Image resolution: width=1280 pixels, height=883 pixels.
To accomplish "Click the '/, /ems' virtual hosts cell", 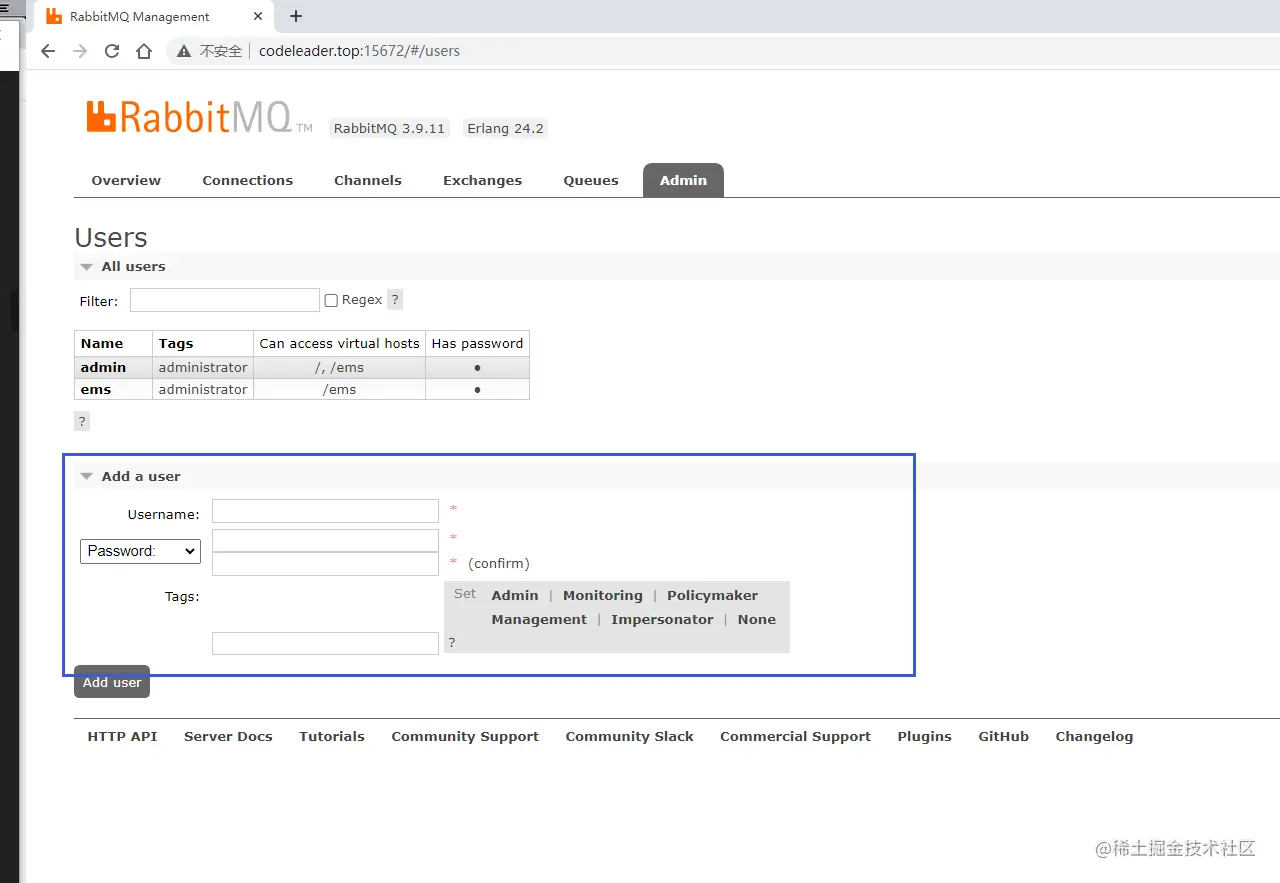I will 339,368.
